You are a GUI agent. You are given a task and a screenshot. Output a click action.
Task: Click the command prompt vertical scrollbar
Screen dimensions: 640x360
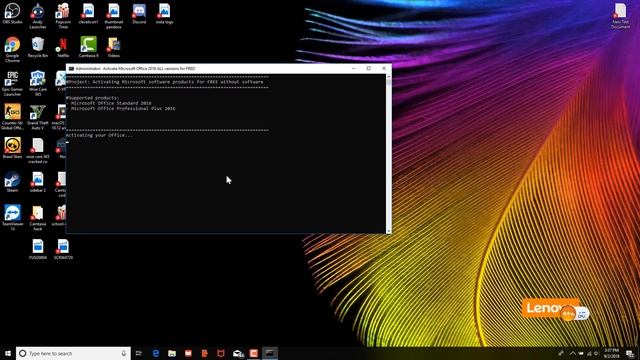[x=388, y=153]
